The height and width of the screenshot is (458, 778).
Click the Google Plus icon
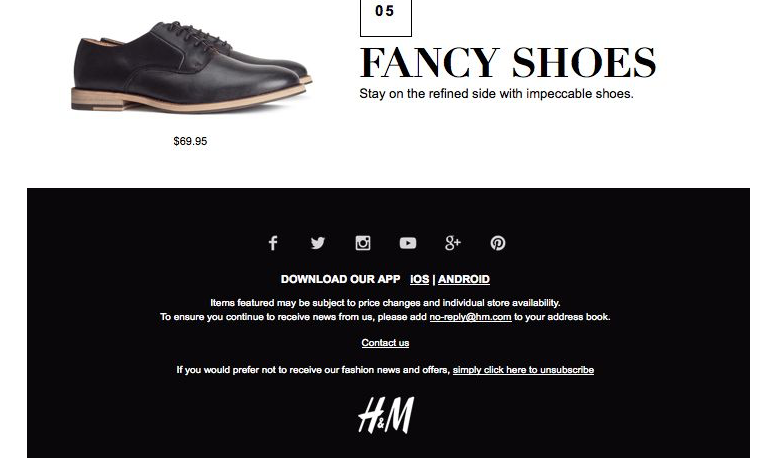coord(453,243)
